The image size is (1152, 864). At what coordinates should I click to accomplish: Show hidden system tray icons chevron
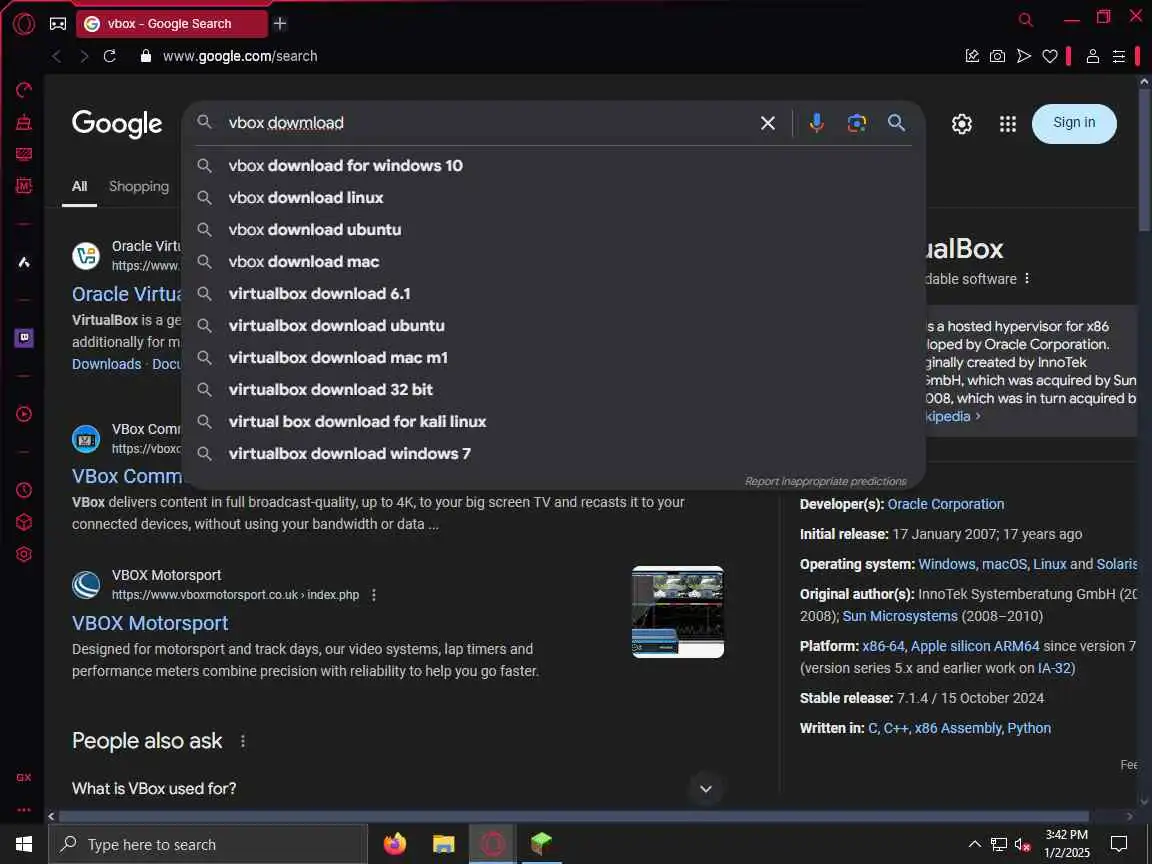(x=974, y=844)
